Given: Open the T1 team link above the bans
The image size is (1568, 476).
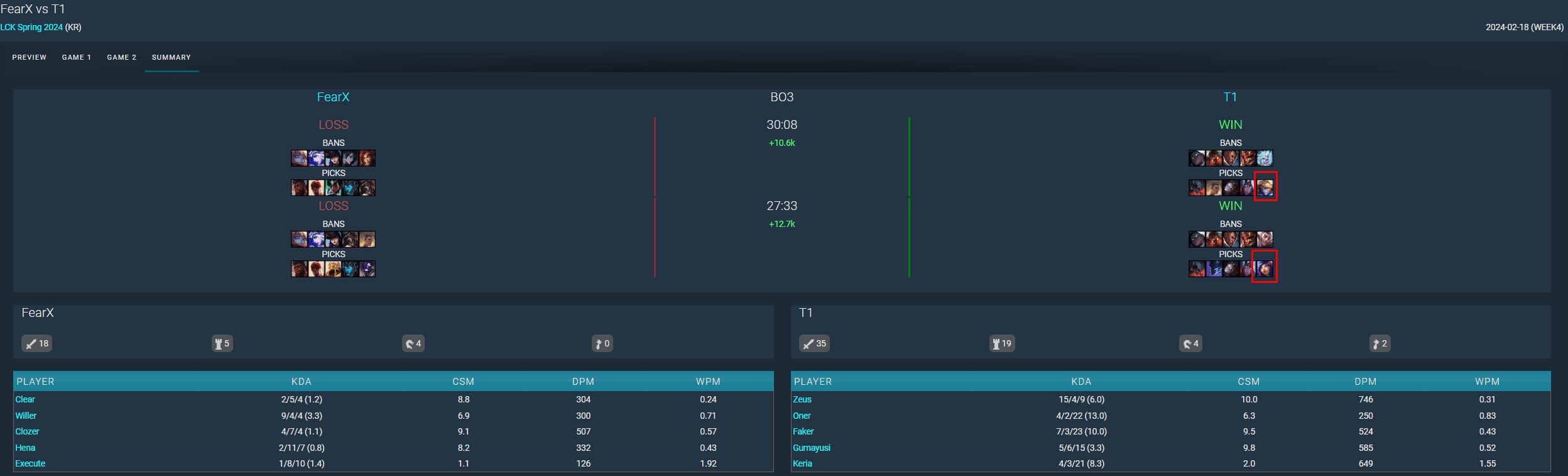Looking at the screenshot, I should (x=1230, y=97).
